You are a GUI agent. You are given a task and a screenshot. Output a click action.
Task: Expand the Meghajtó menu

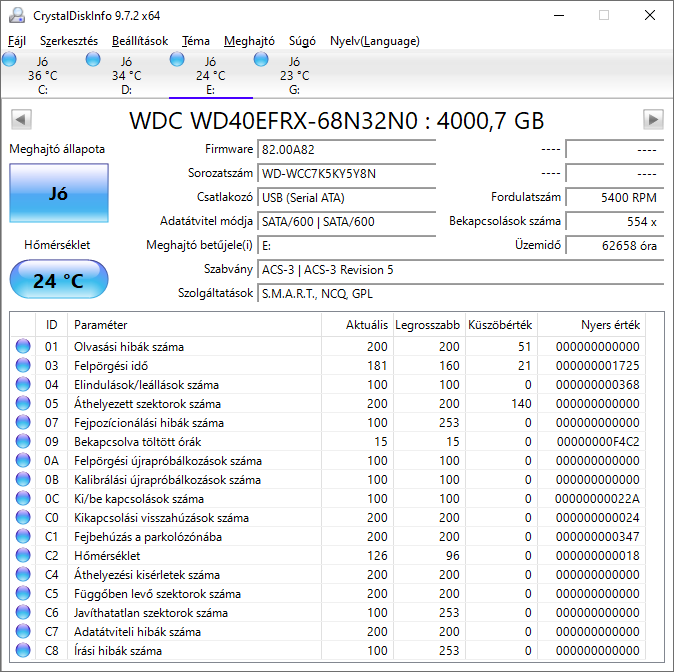pyautogui.click(x=249, y=41)
